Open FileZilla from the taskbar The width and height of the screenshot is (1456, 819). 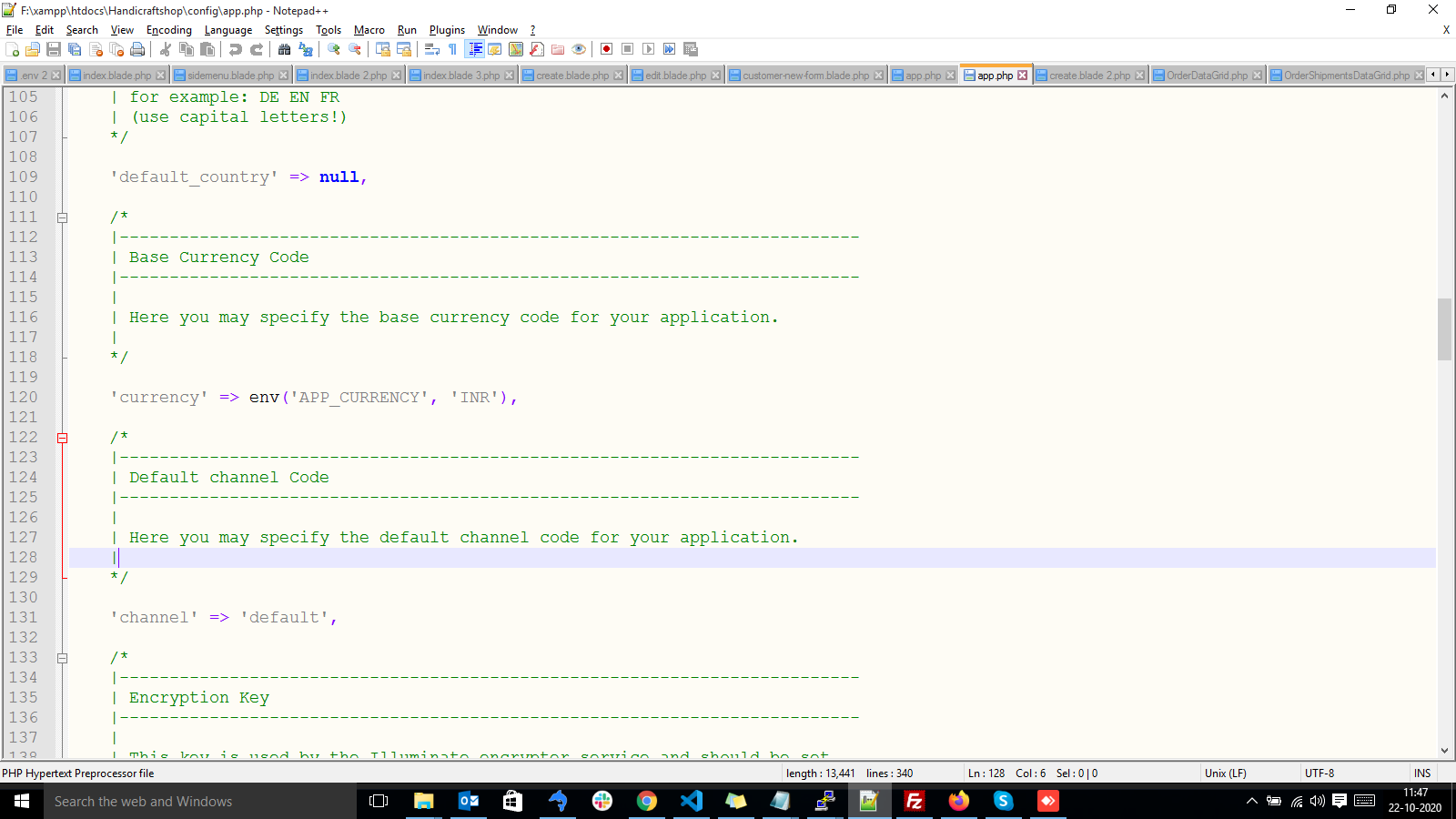pyautogui.click(x=914, y=801)
